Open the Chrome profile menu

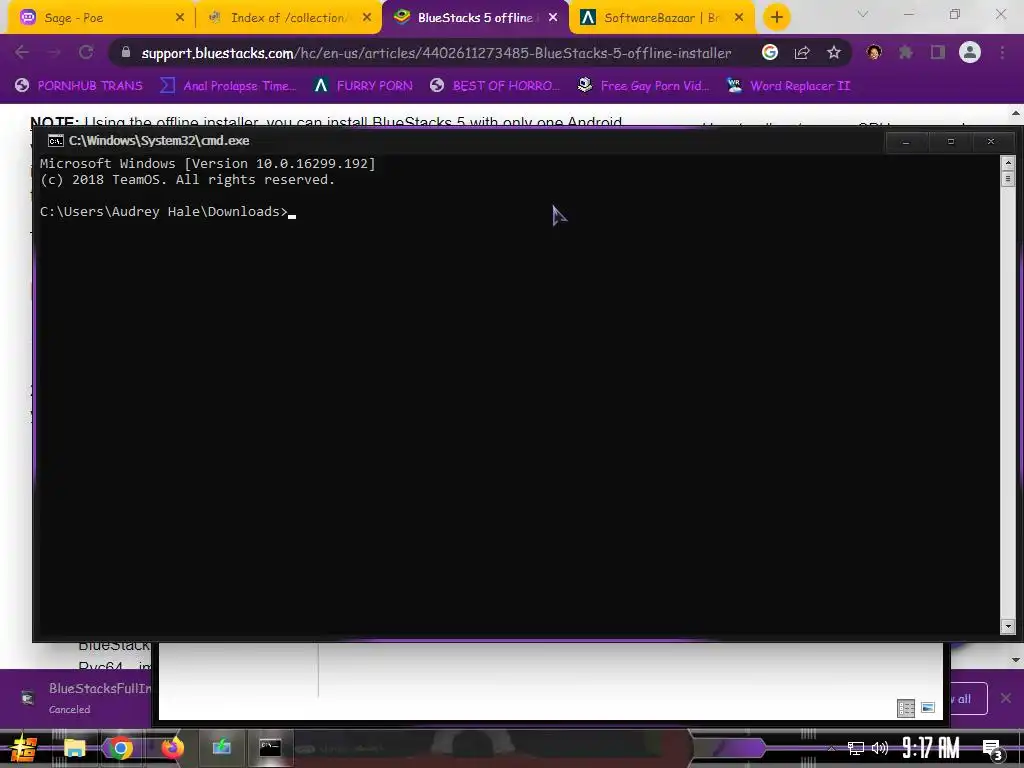(x=970, y=52)
